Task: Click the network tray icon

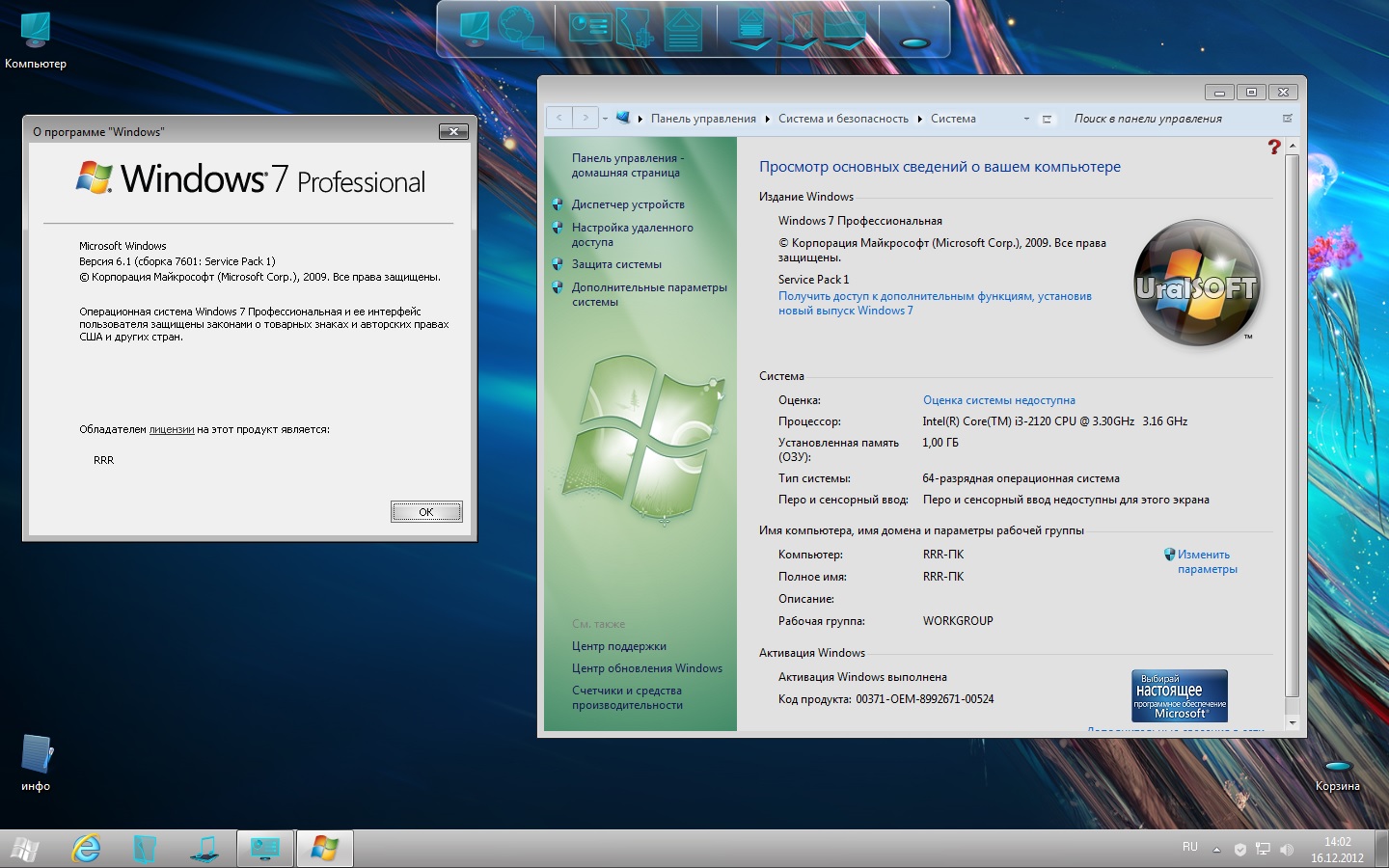Action: (x=1263, y=850)
